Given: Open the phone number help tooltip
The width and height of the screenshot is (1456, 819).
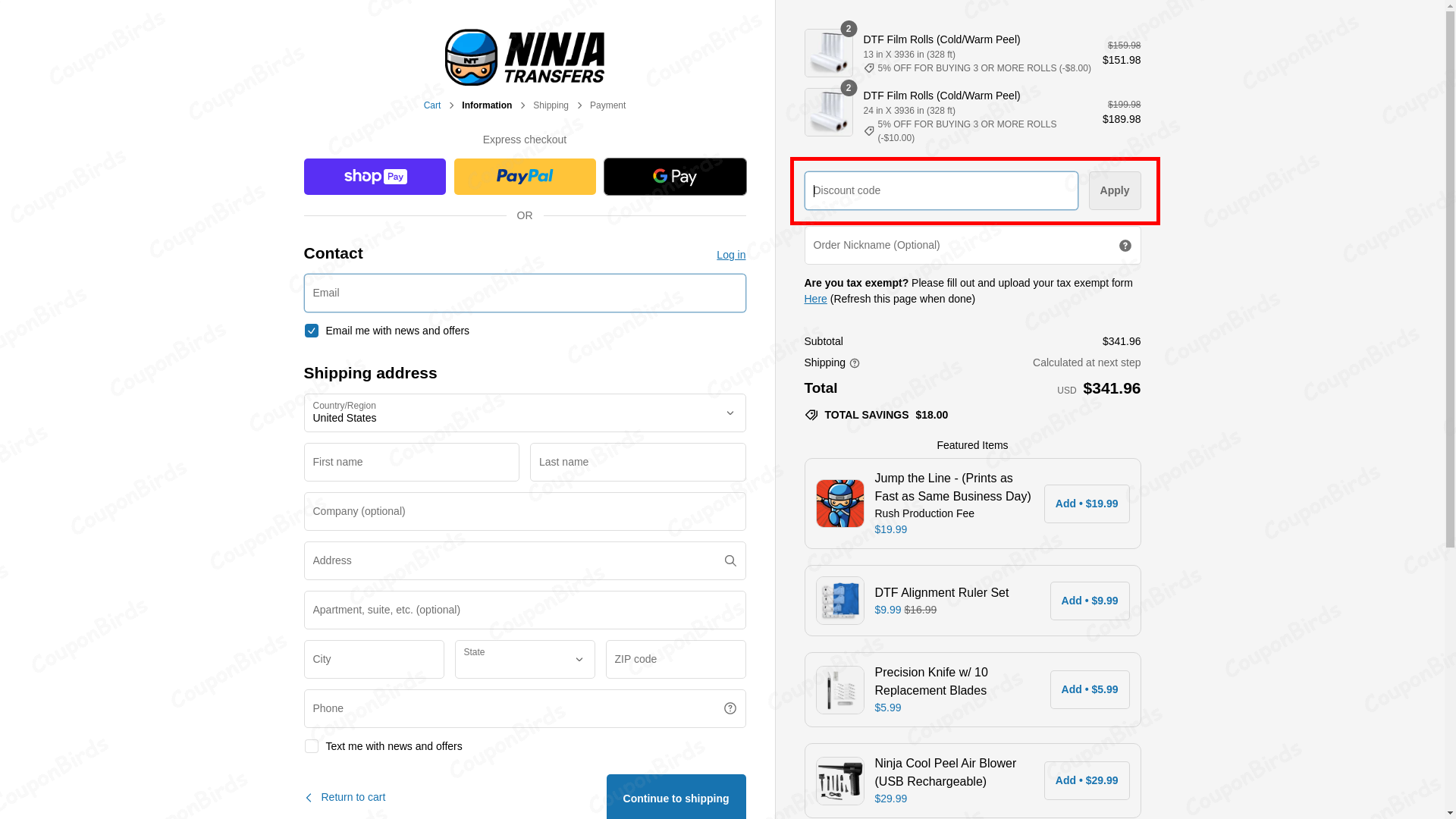Looking at the screenshot, I should click(730, 708).
